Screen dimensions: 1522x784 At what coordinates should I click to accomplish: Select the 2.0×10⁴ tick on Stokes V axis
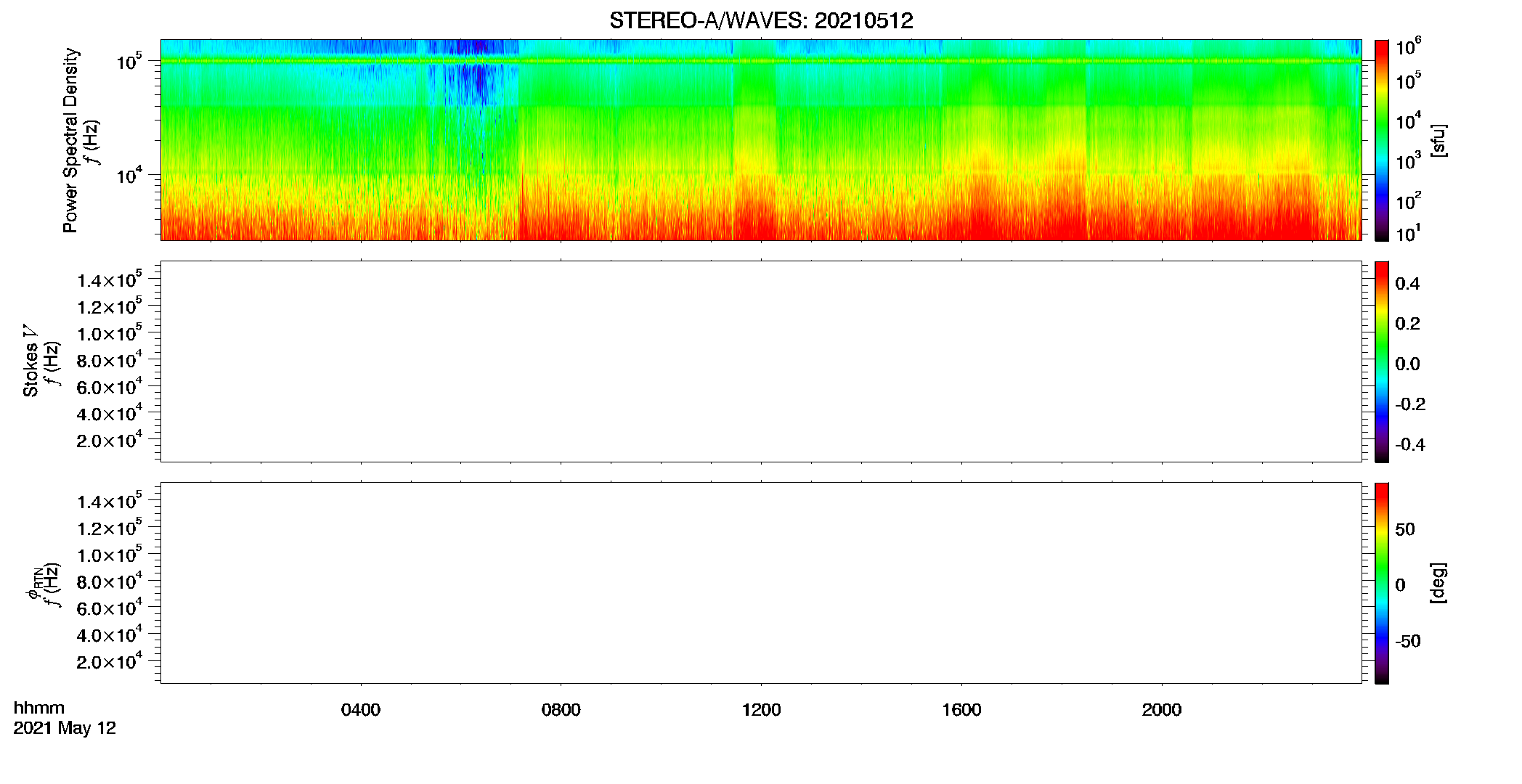point(110,439)
